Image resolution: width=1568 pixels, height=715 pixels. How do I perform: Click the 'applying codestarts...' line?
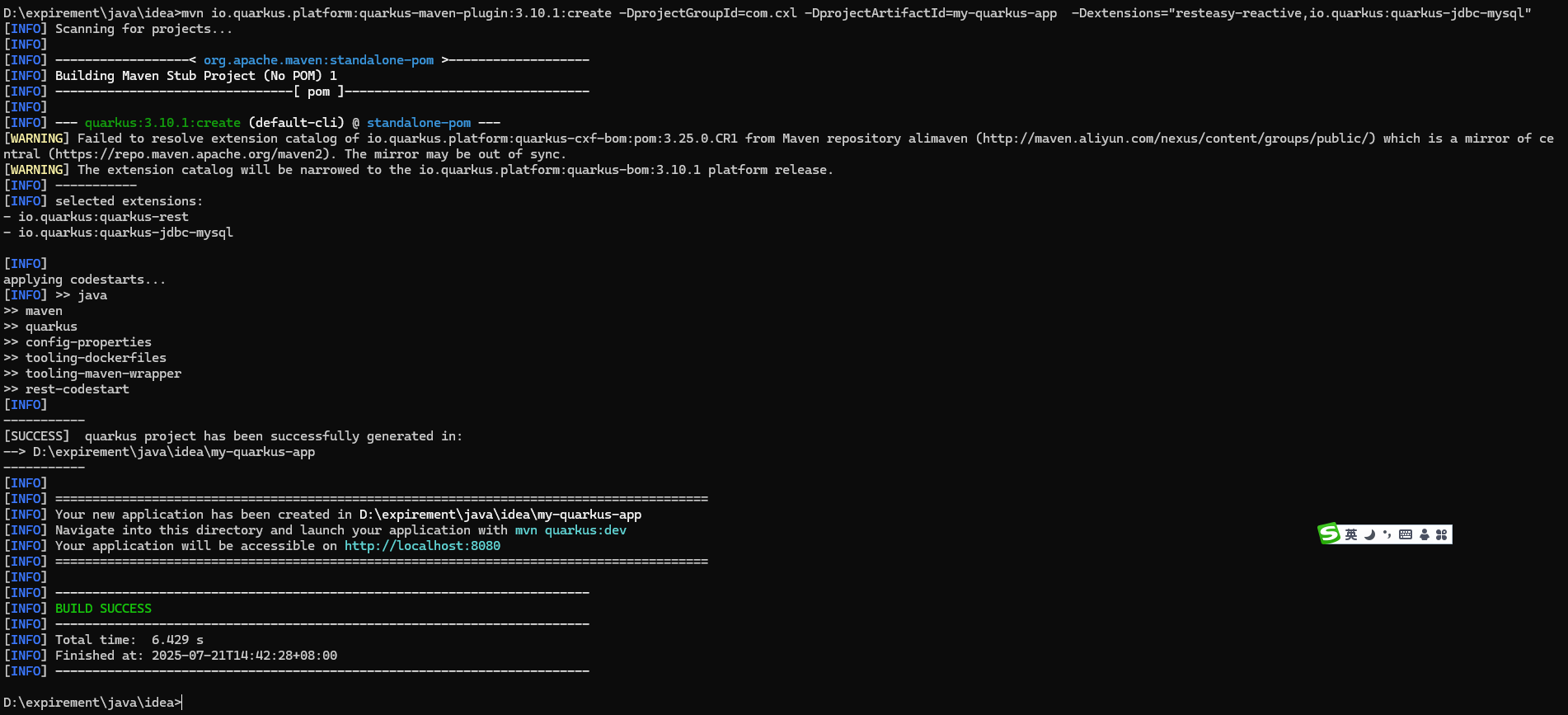(84, 280)
